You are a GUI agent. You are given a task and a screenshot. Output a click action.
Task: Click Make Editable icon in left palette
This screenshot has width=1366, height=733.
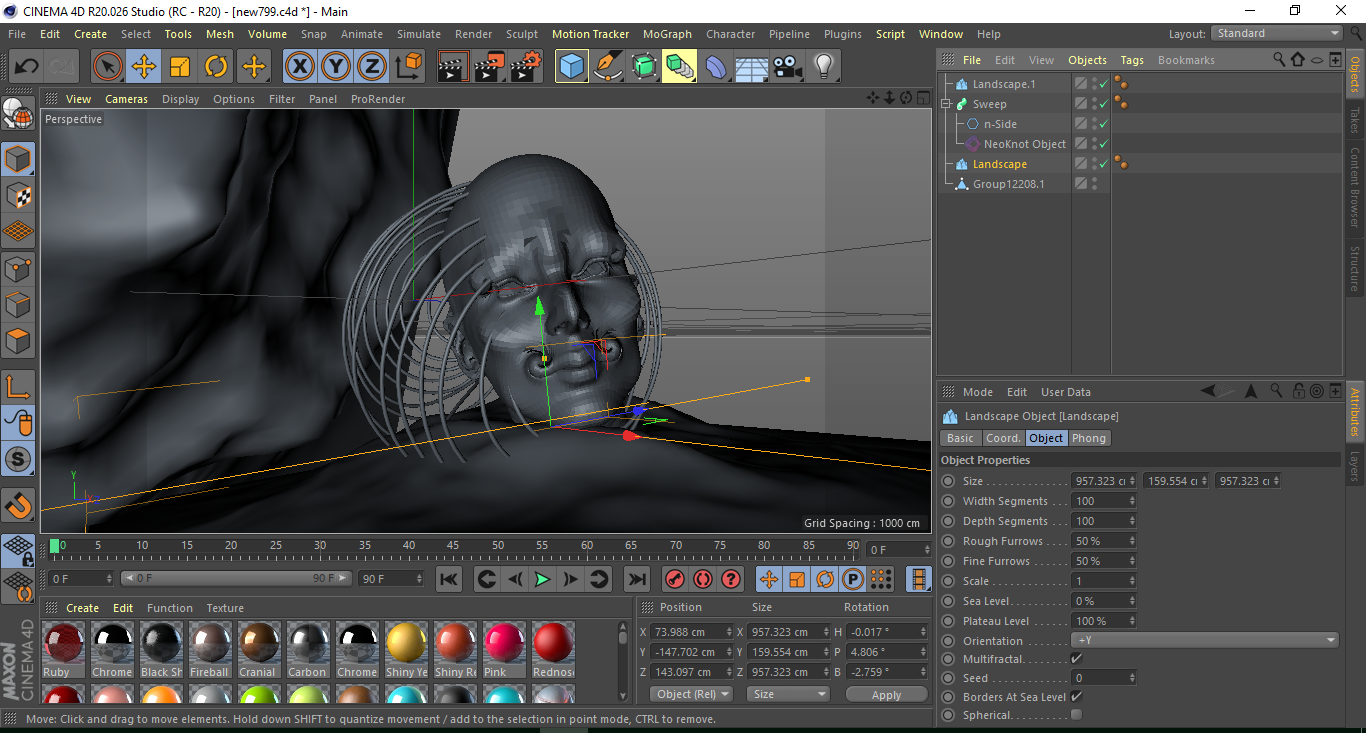click(18, 113)
